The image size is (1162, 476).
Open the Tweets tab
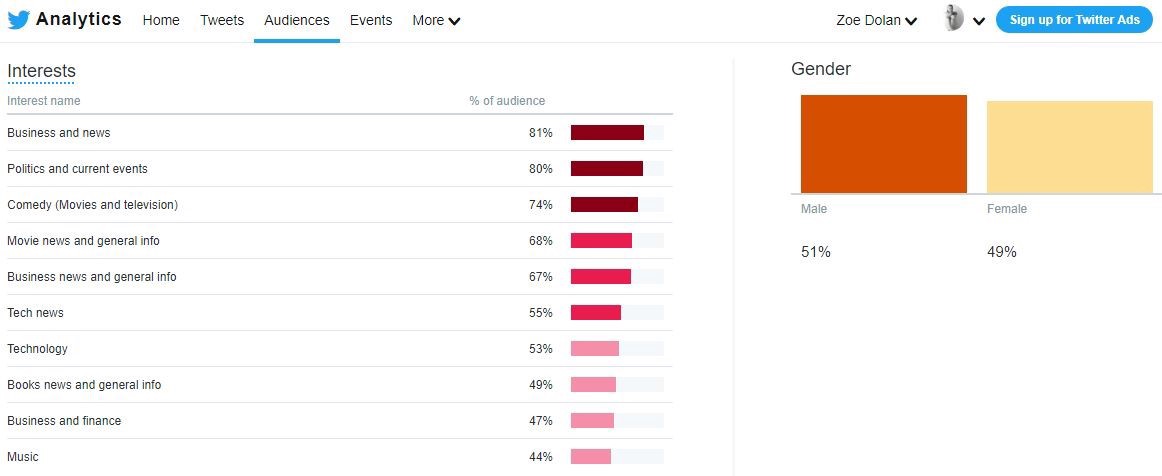tap(222, 20)
